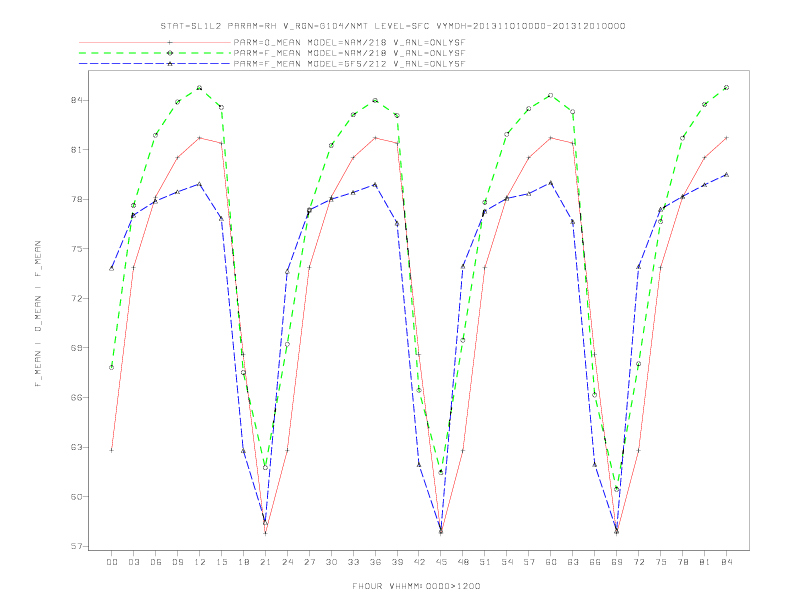The width and height of the screenshot is (792, 612).
Task: Click y-axis tick label 72
Action: coord(76,298)
